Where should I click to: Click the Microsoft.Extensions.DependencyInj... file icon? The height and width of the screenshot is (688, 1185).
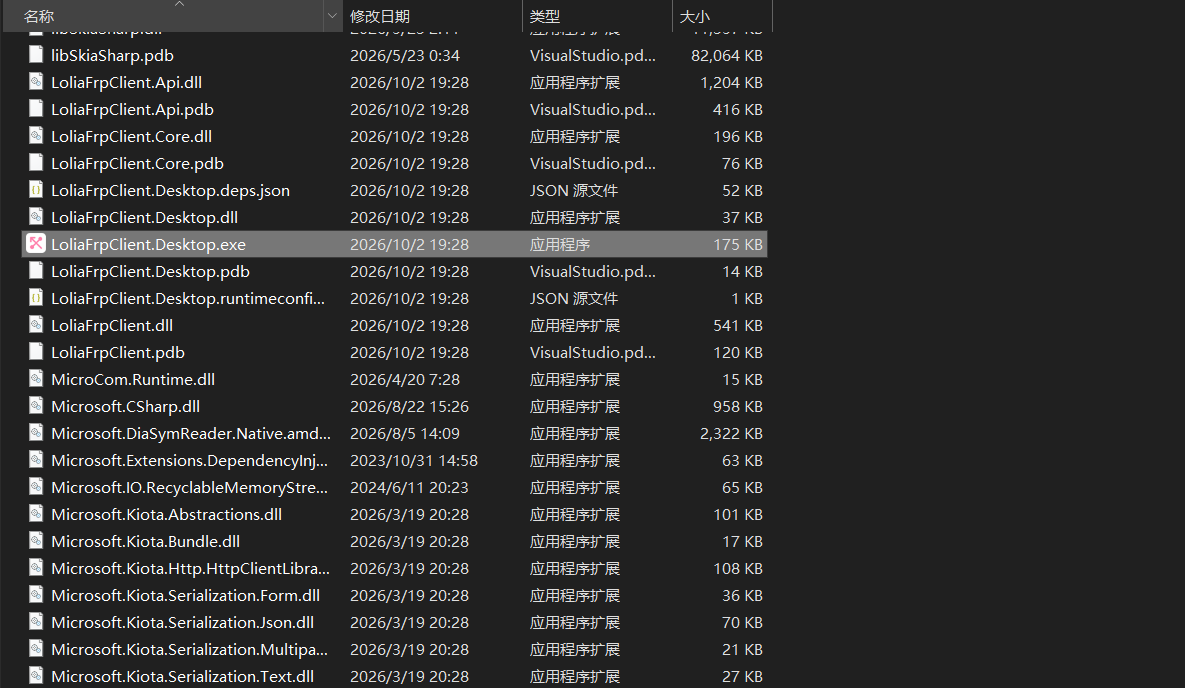point(36,460)
